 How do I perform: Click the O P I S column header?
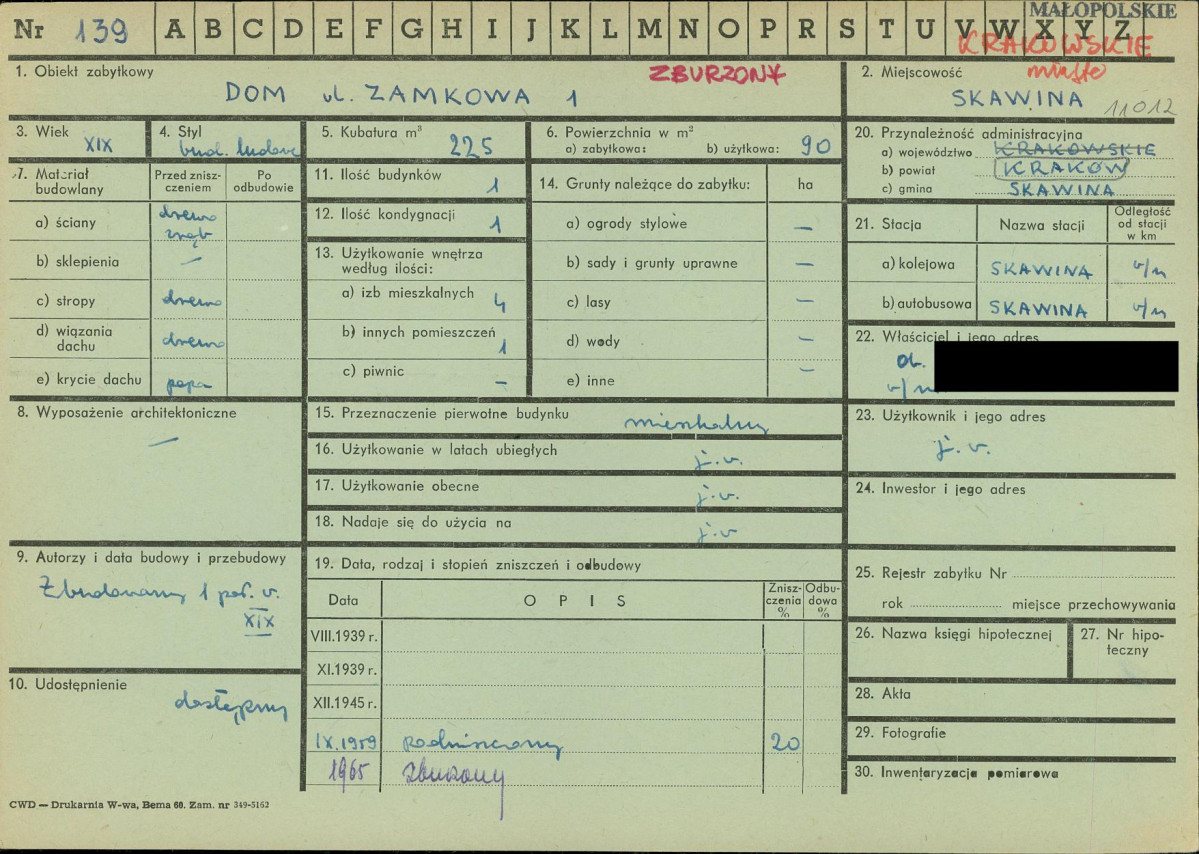(575, 601)
